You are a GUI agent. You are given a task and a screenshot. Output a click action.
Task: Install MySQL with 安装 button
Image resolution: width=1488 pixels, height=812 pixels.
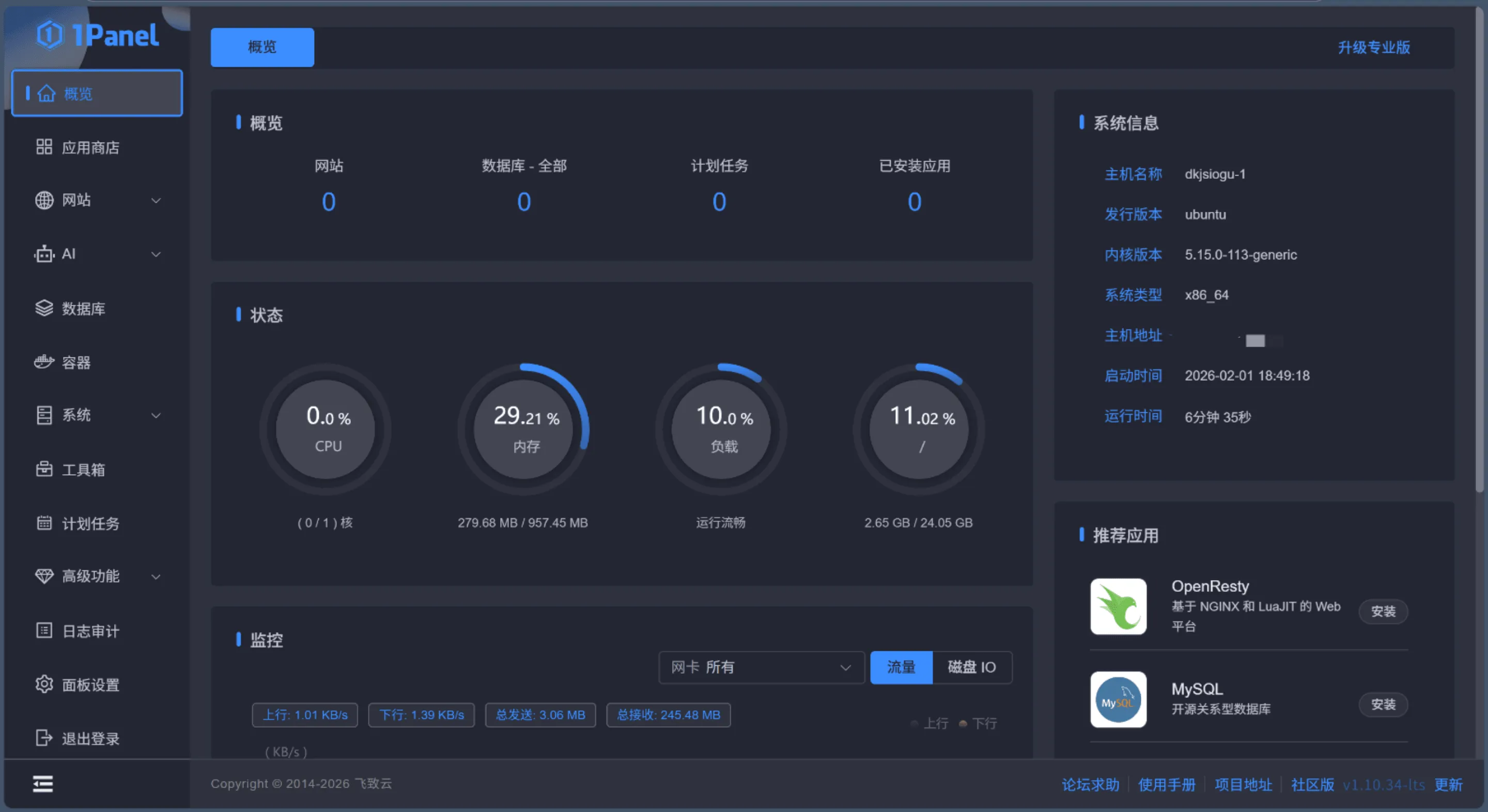pos(1384,705)
